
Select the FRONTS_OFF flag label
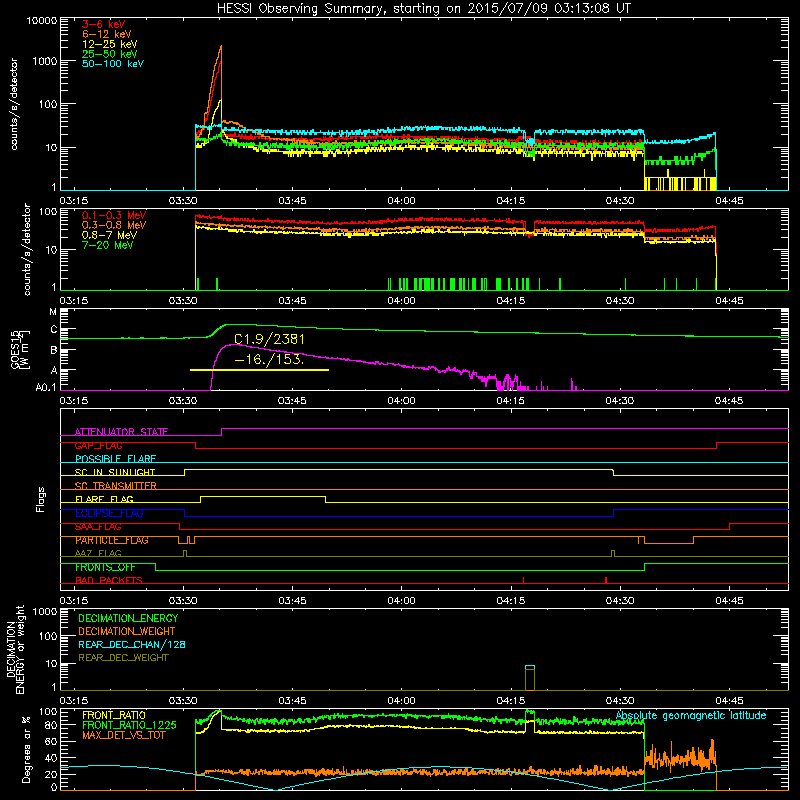105,567
